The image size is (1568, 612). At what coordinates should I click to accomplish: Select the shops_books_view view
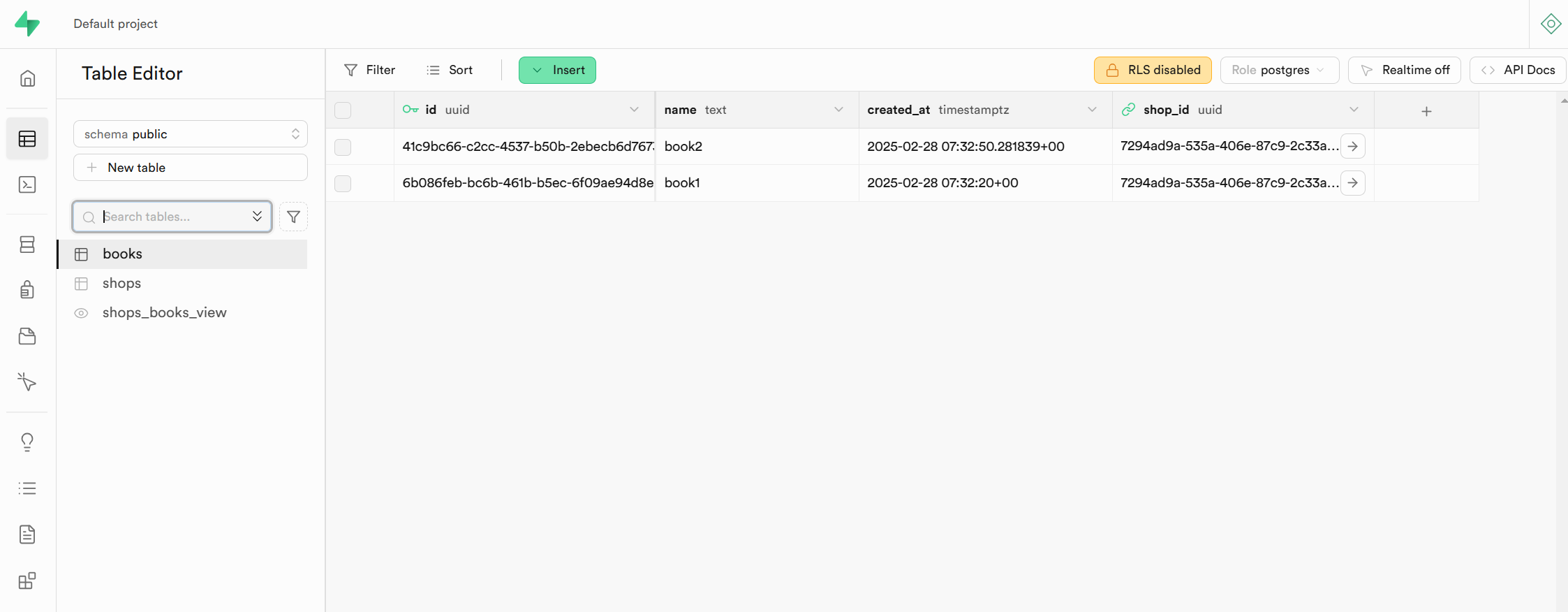[182, 313]
